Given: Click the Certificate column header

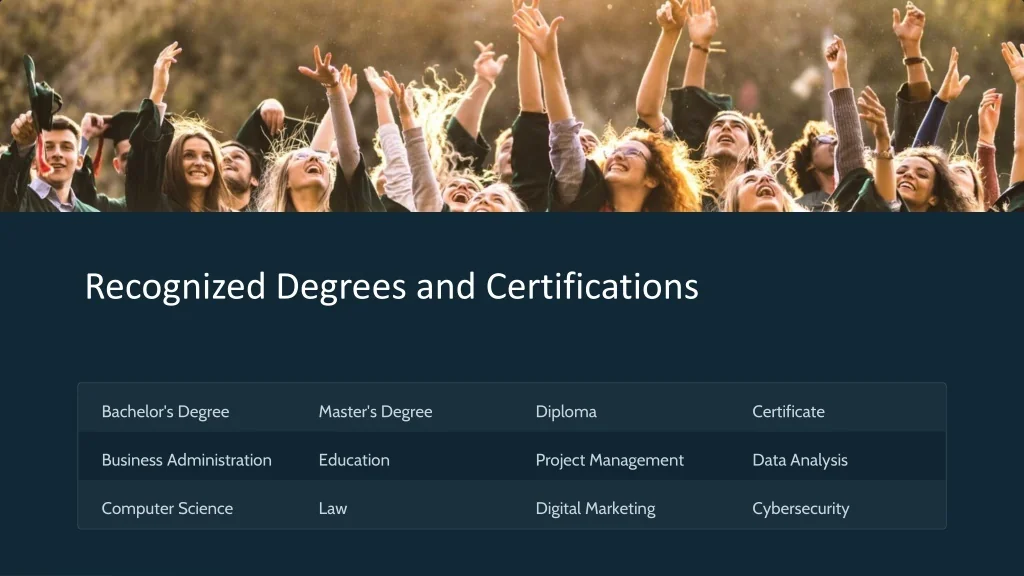Looking at the screenshot, I should click(x=788, y=412).
